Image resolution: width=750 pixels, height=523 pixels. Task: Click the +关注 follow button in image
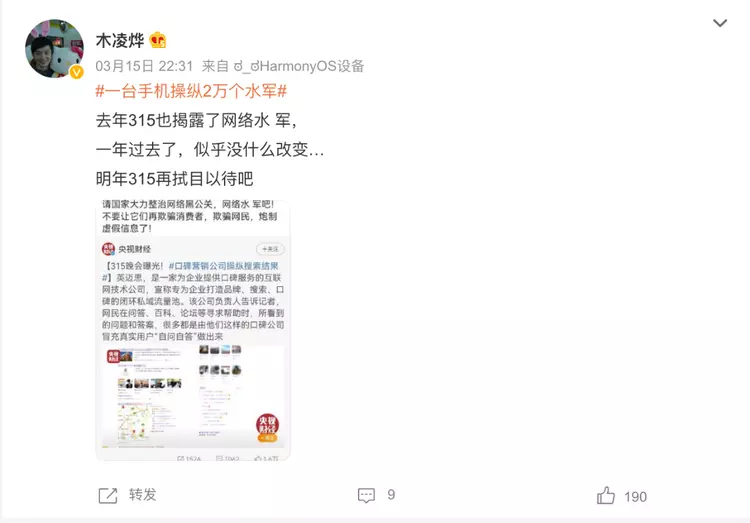270,249
